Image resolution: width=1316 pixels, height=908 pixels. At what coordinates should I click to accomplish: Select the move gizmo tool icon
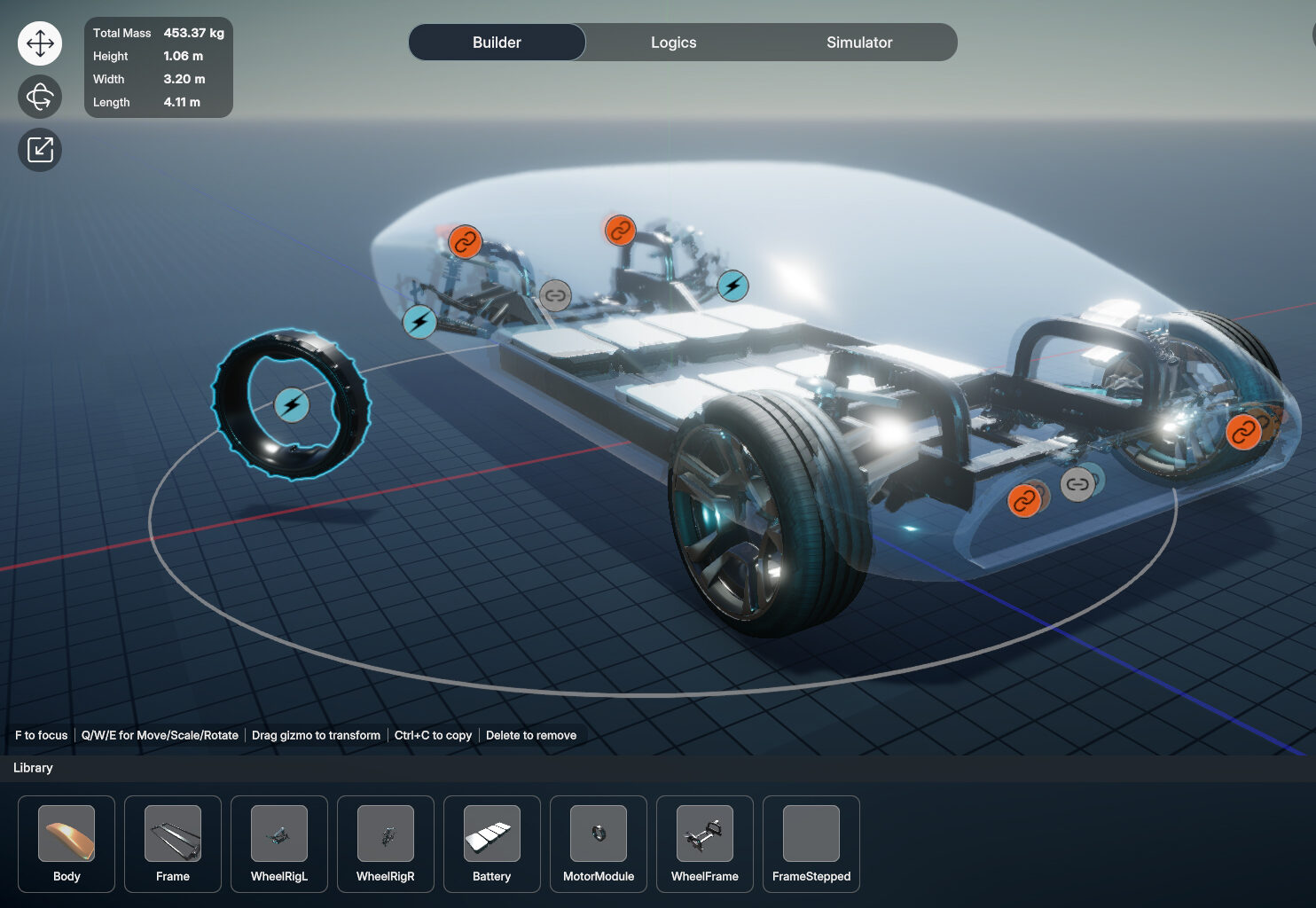tap(40, 43)
